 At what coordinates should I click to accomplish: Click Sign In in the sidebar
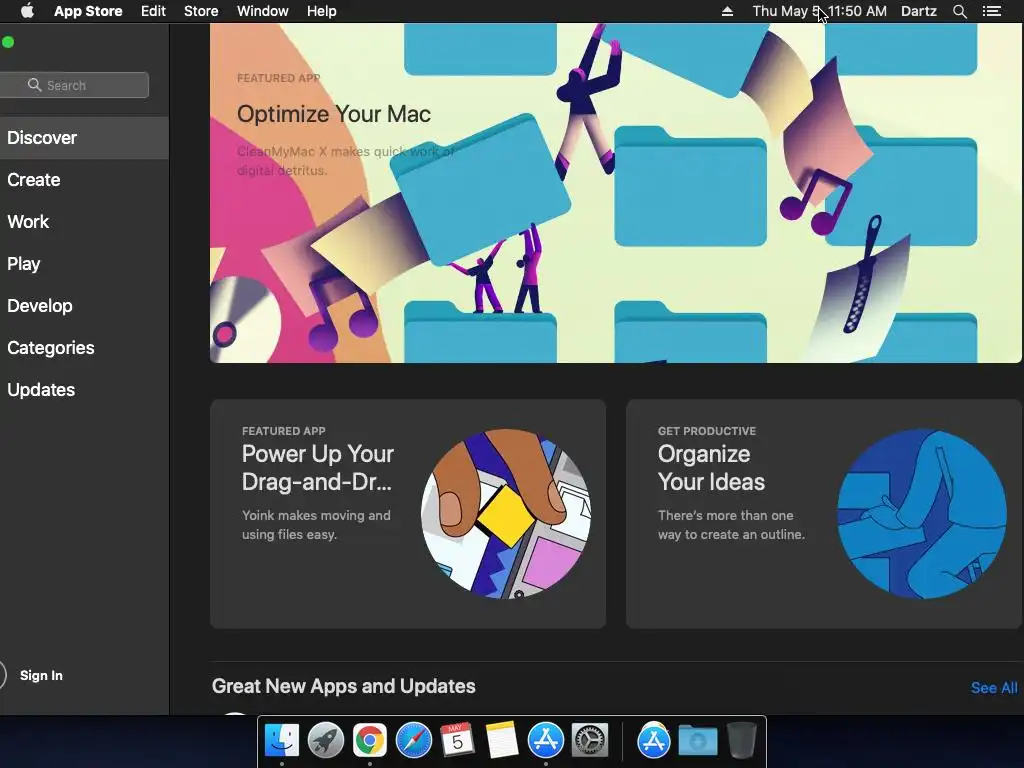pyautogui.click(x=40, y=675)
